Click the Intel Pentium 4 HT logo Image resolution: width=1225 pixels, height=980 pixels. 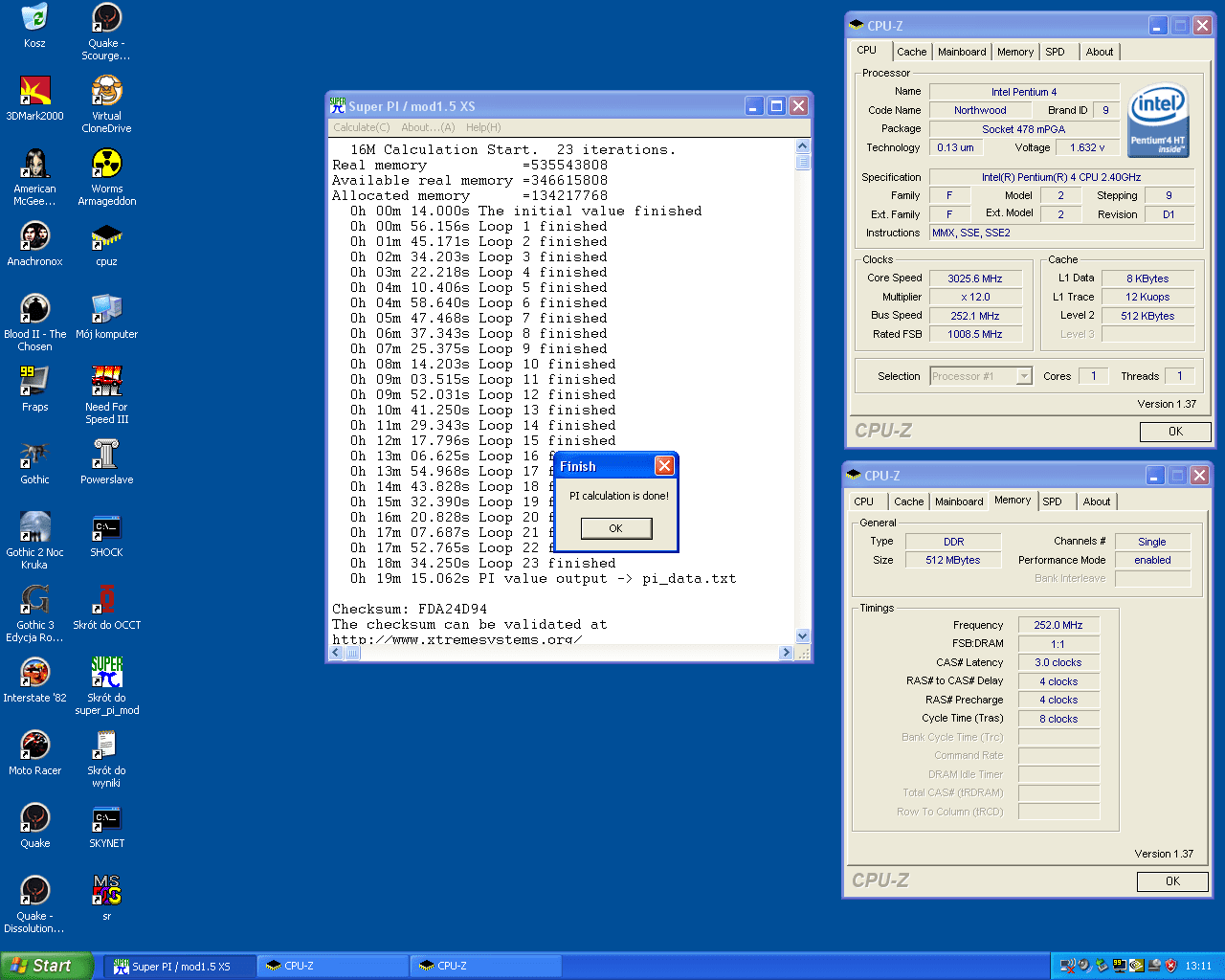coord(1159,120)
